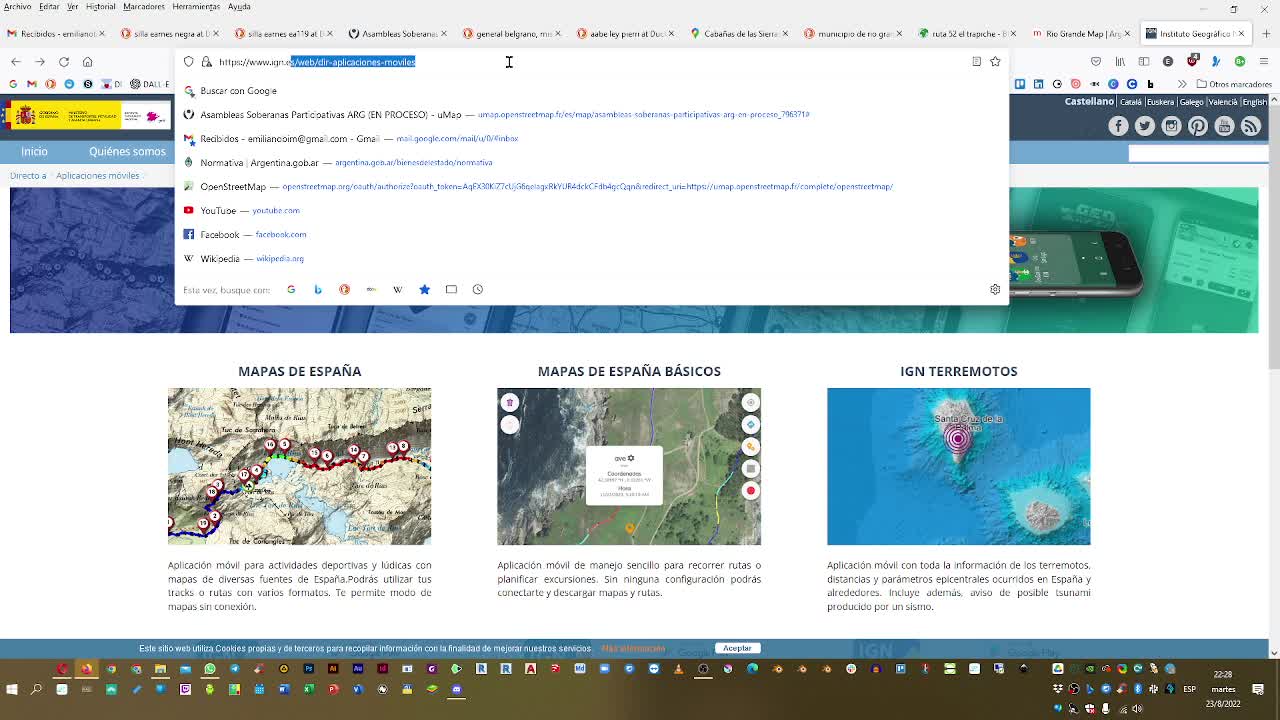Open the Marcadores menu

click(x=144, y=7)
